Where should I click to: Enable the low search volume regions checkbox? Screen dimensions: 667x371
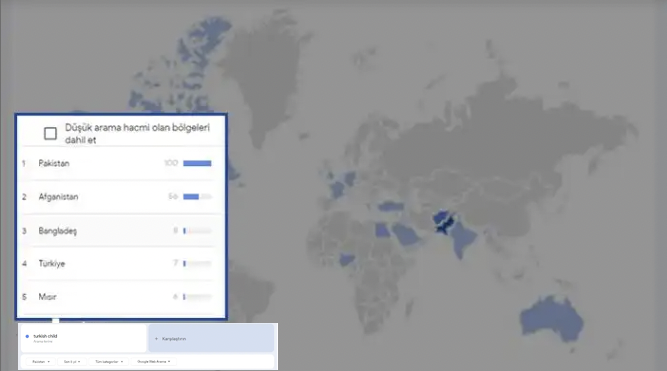pos(50,134)
